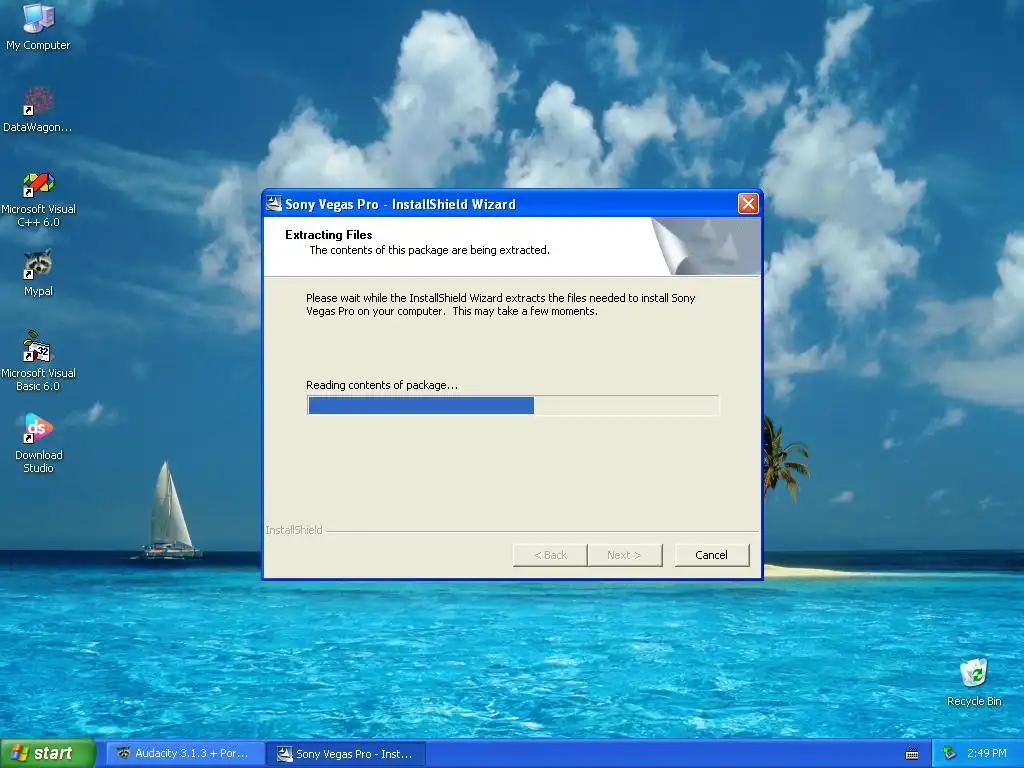Image resolution: width=1024 pixels, height=768 pixels.
Task: Select the Microsoft Visual Basic 6.0 shortcut
Action: pos(38,362)
